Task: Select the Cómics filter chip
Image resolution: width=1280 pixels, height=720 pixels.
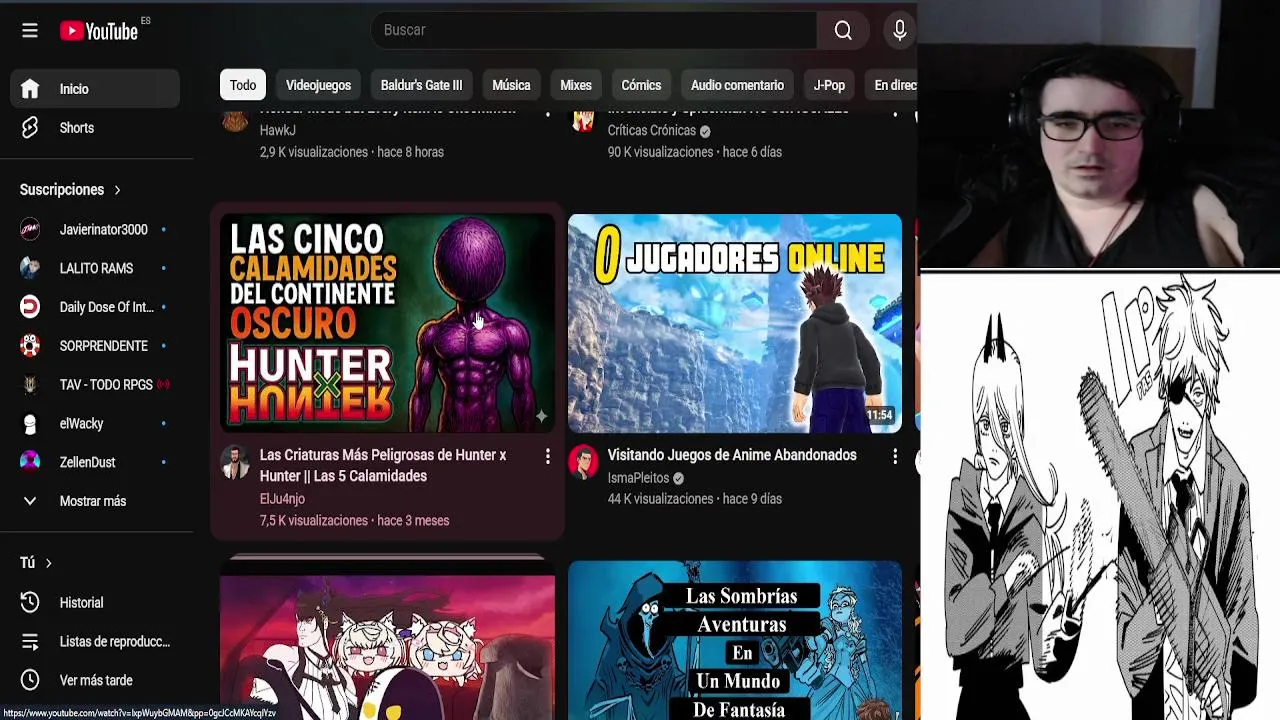Action: coord(641,85)
